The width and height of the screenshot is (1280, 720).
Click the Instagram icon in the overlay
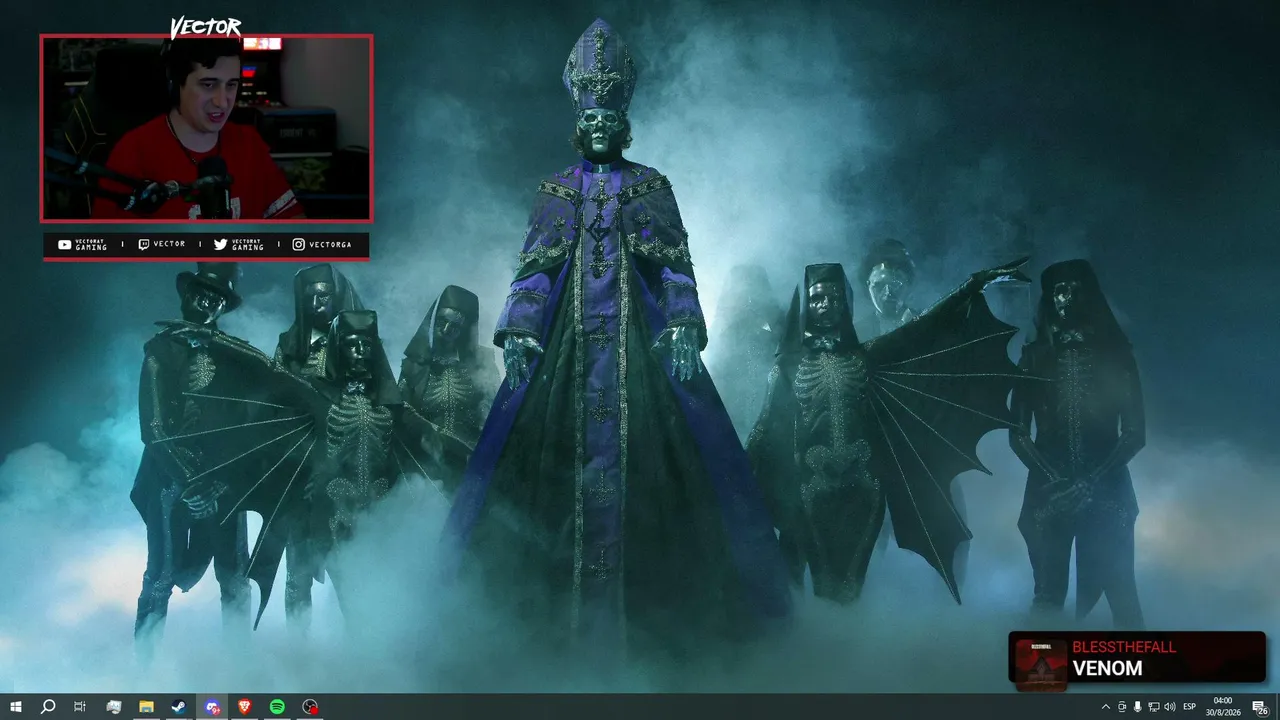pos(298,245)
